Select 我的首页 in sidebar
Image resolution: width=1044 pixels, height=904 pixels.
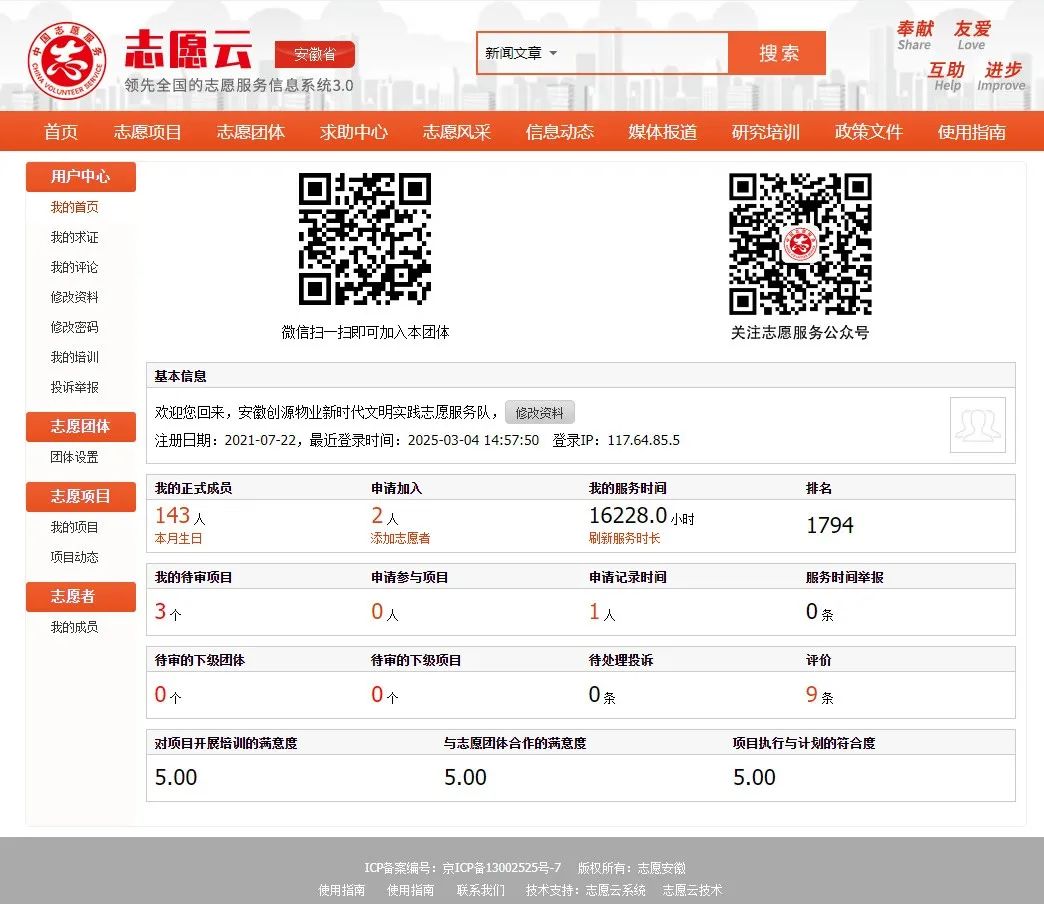[75, 207]
